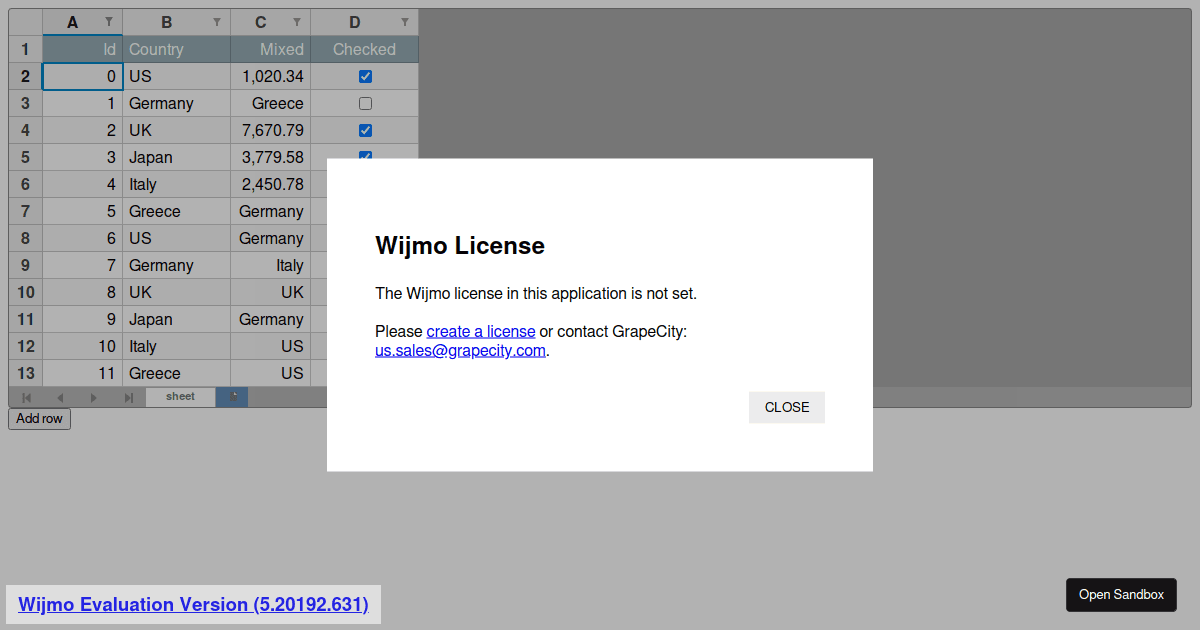Open the filter for column D
Screen dimensions: 1200x630
[405, 22]
